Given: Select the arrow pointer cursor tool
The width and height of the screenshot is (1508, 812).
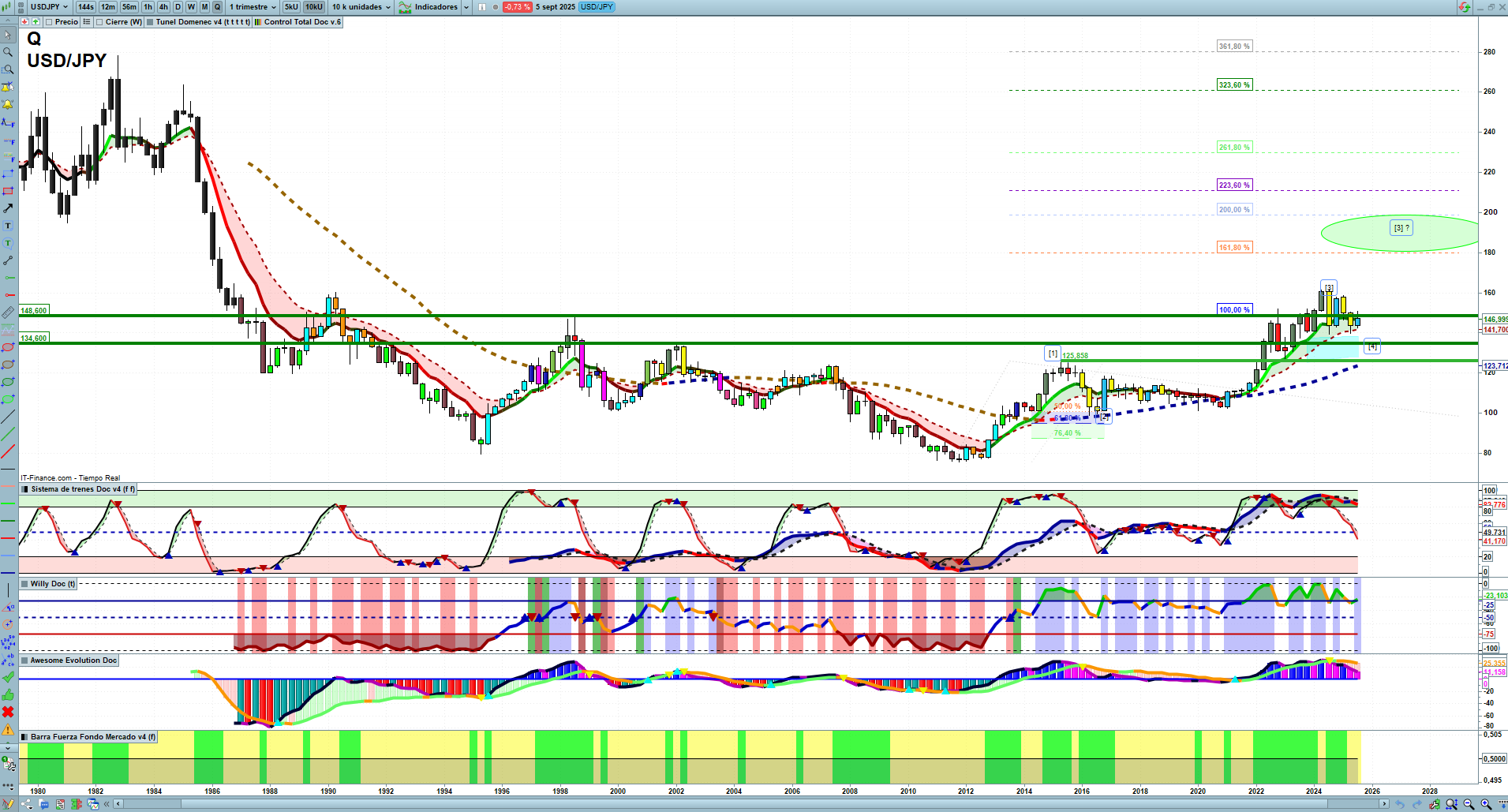Looking at the screenshot, I should coord(8,35).
